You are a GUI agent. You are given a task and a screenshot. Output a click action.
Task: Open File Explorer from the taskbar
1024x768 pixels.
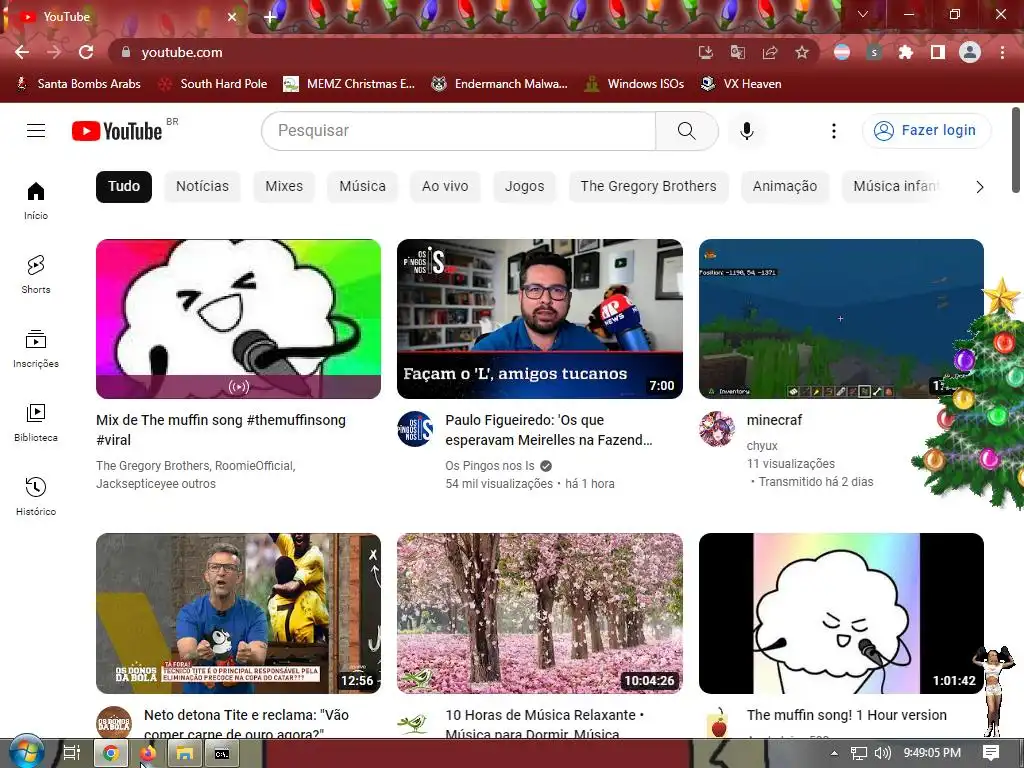click(x=185, y=754)
